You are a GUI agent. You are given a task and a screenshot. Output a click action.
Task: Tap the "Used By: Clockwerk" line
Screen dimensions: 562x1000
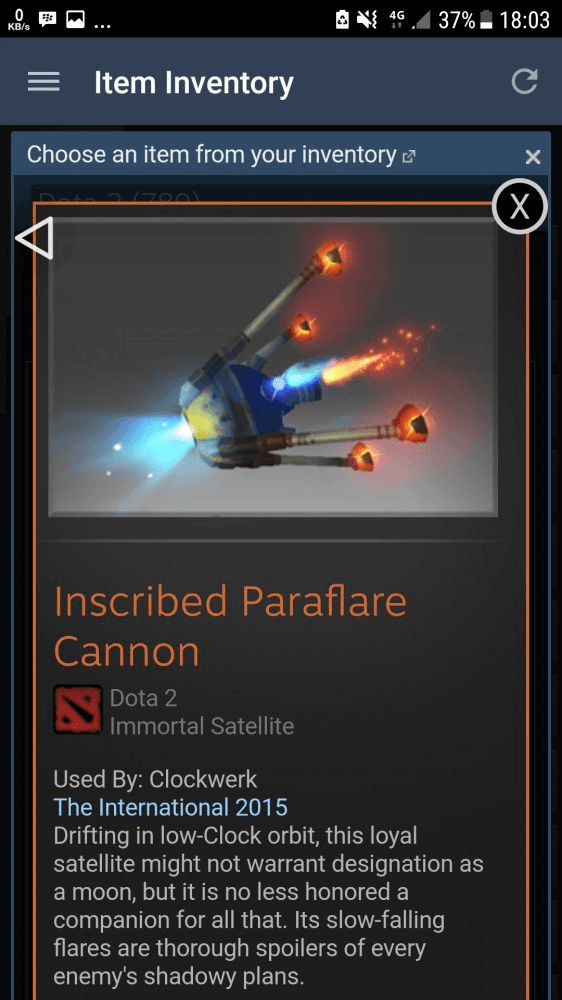click(x=155, y=779)
